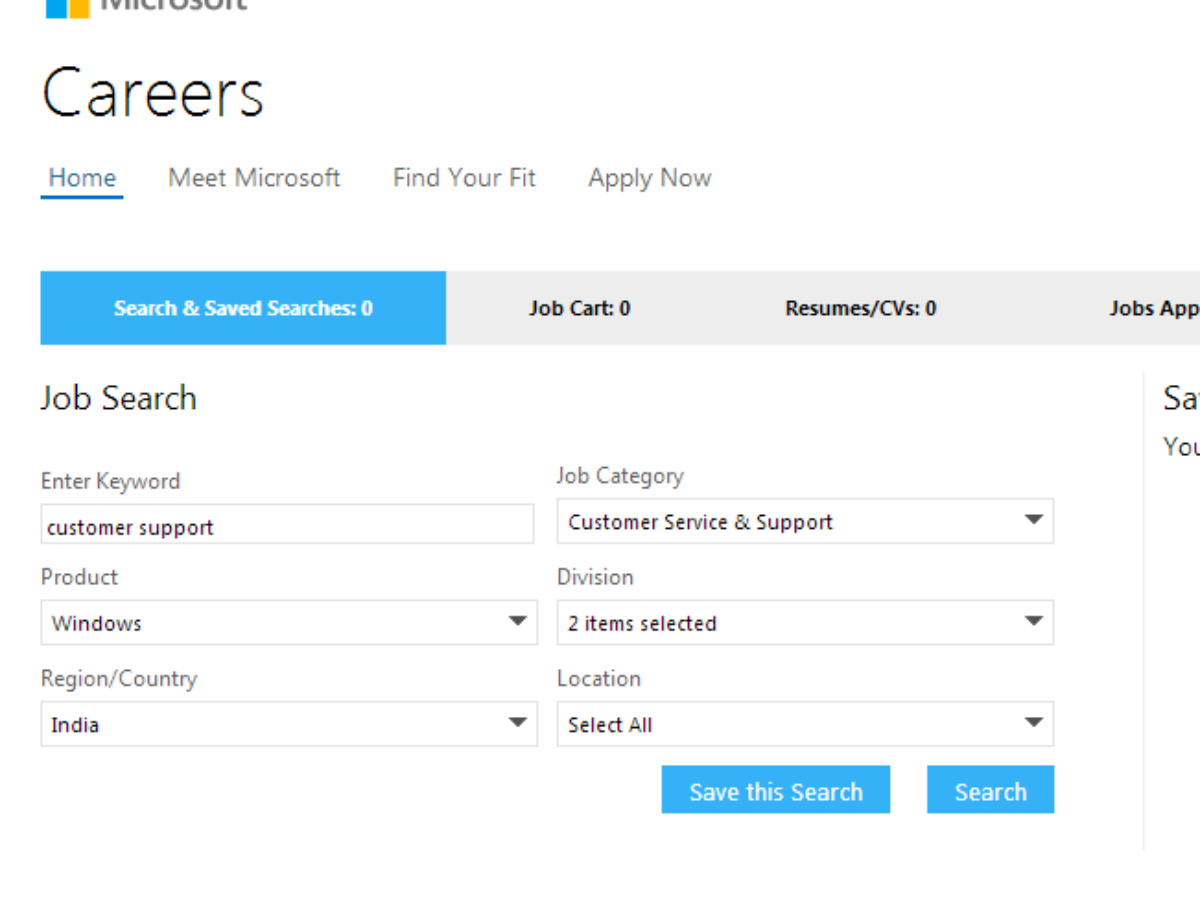Open the Meet Microsoft page
Viewport: 1200px width, 900px height.
[x=254, y=178]
